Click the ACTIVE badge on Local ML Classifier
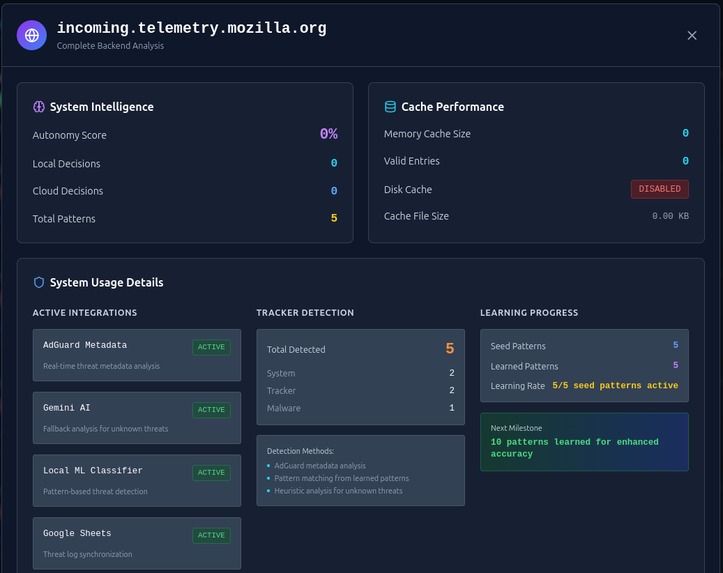The width and height of the screenshot is (723, 573). 211,473
